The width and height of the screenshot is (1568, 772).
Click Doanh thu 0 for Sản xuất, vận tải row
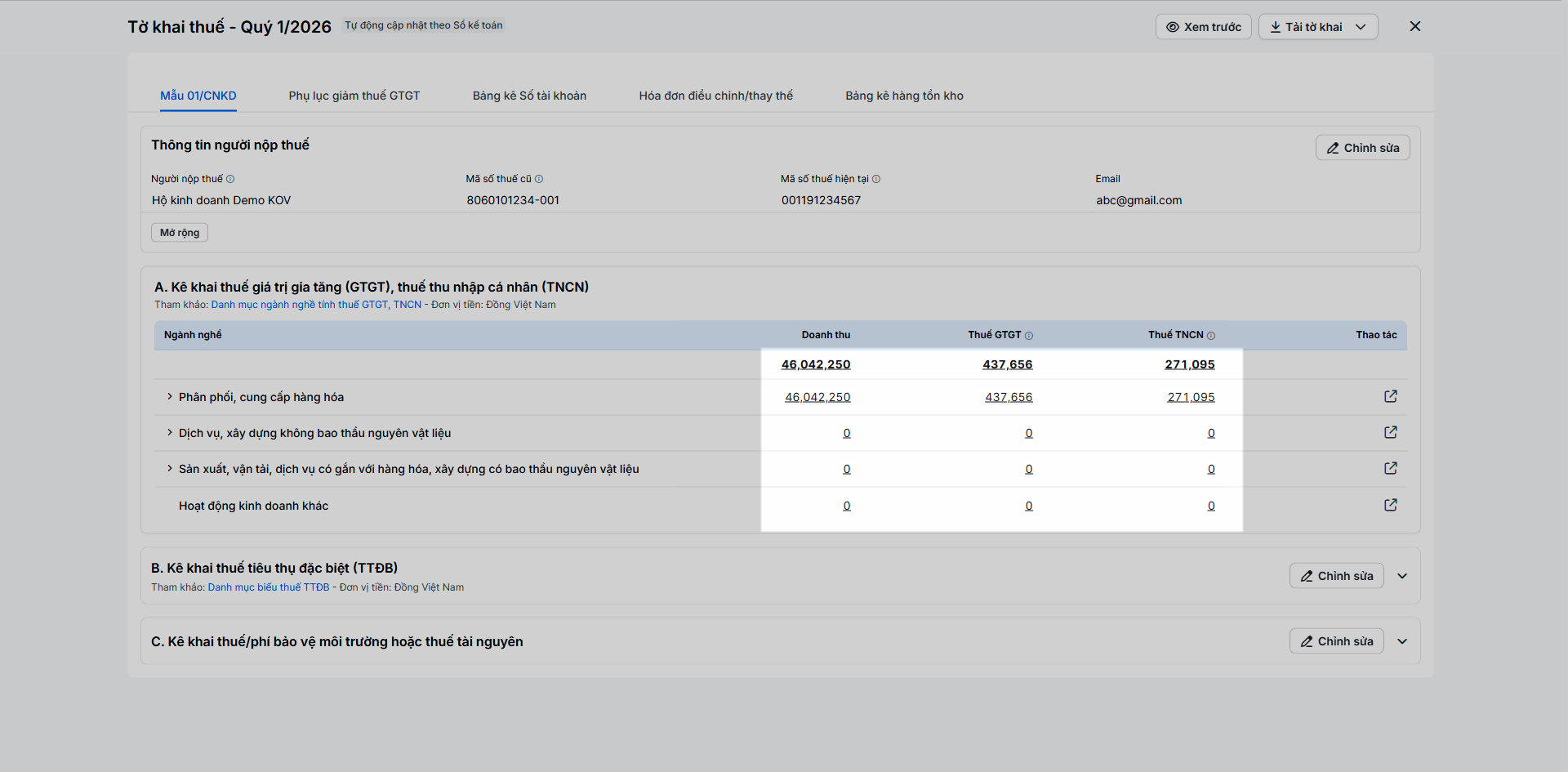tap(847, 469)
